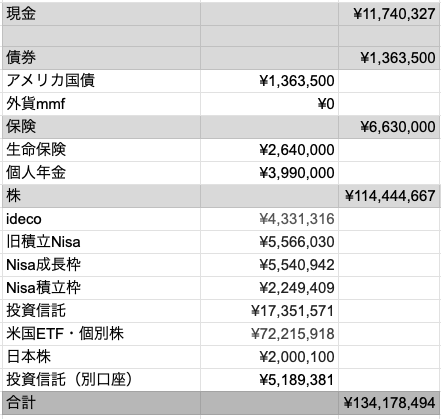441x419 pixels.
Task: Click the ¥72,215,918 value cell
Action: pos(269,334)
